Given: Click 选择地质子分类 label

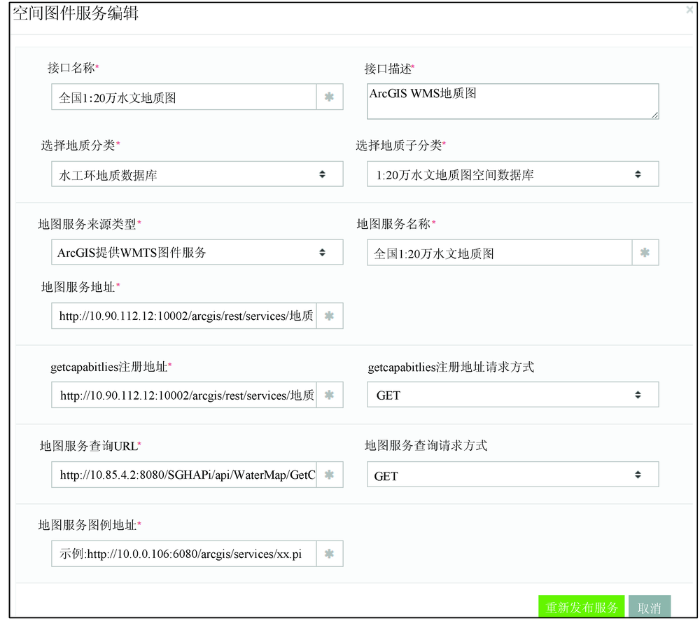Looking at the screenshot, I should click(x=399, y=145).
